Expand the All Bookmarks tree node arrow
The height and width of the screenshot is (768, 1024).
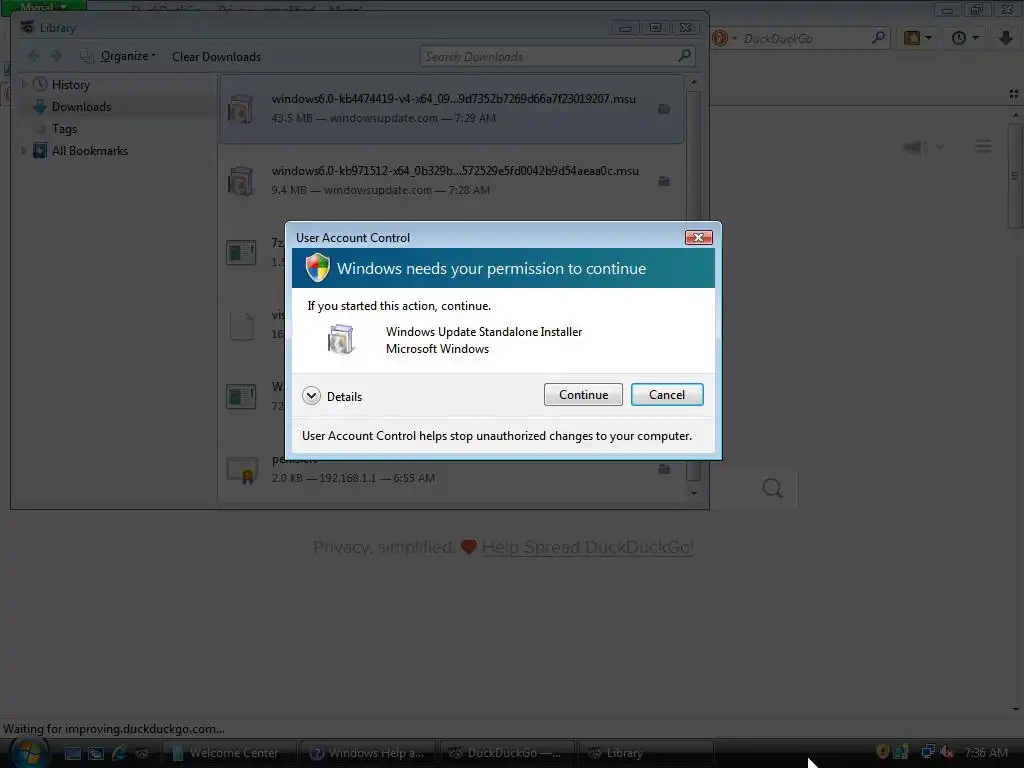[24, 151]
